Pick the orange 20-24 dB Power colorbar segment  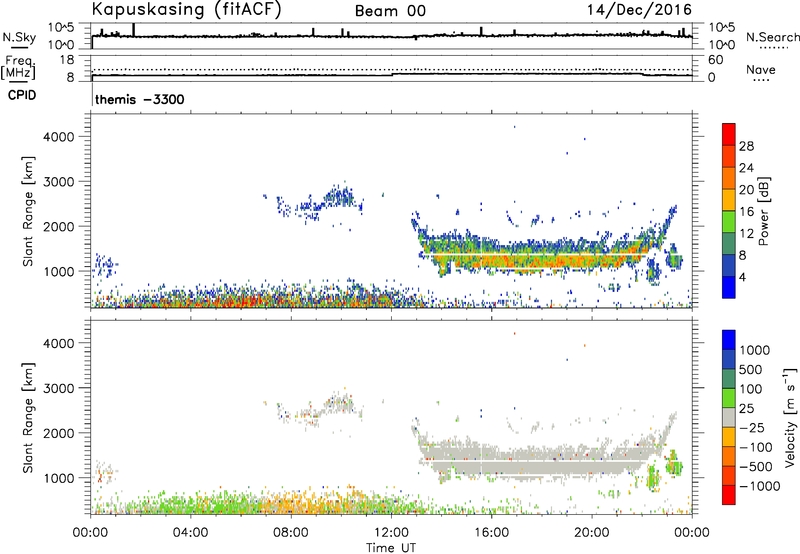point(729,178)
